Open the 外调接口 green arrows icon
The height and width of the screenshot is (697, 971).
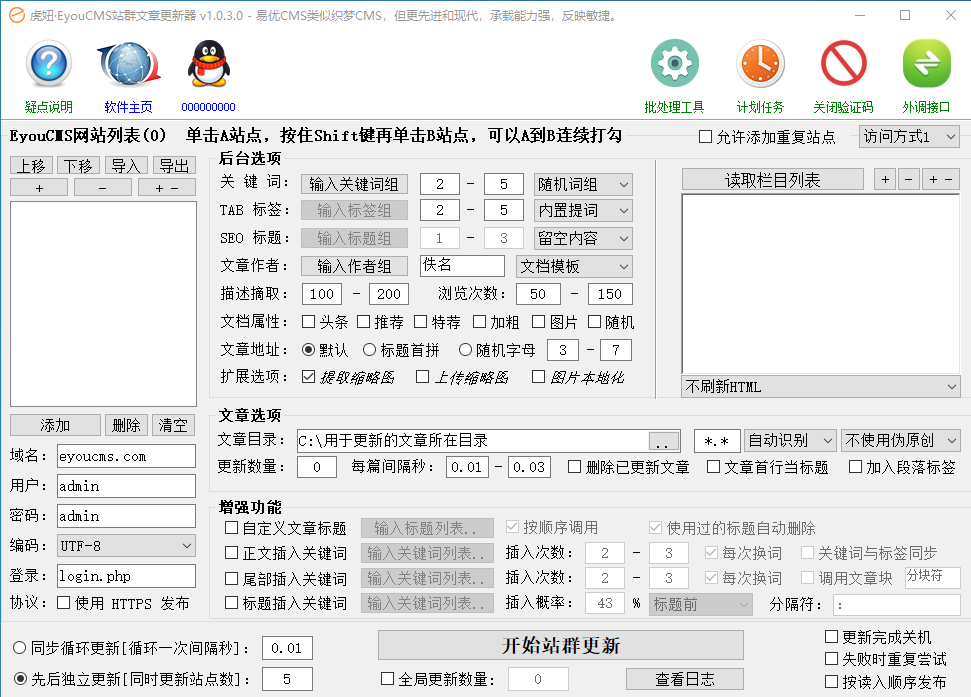click(926, 64)
